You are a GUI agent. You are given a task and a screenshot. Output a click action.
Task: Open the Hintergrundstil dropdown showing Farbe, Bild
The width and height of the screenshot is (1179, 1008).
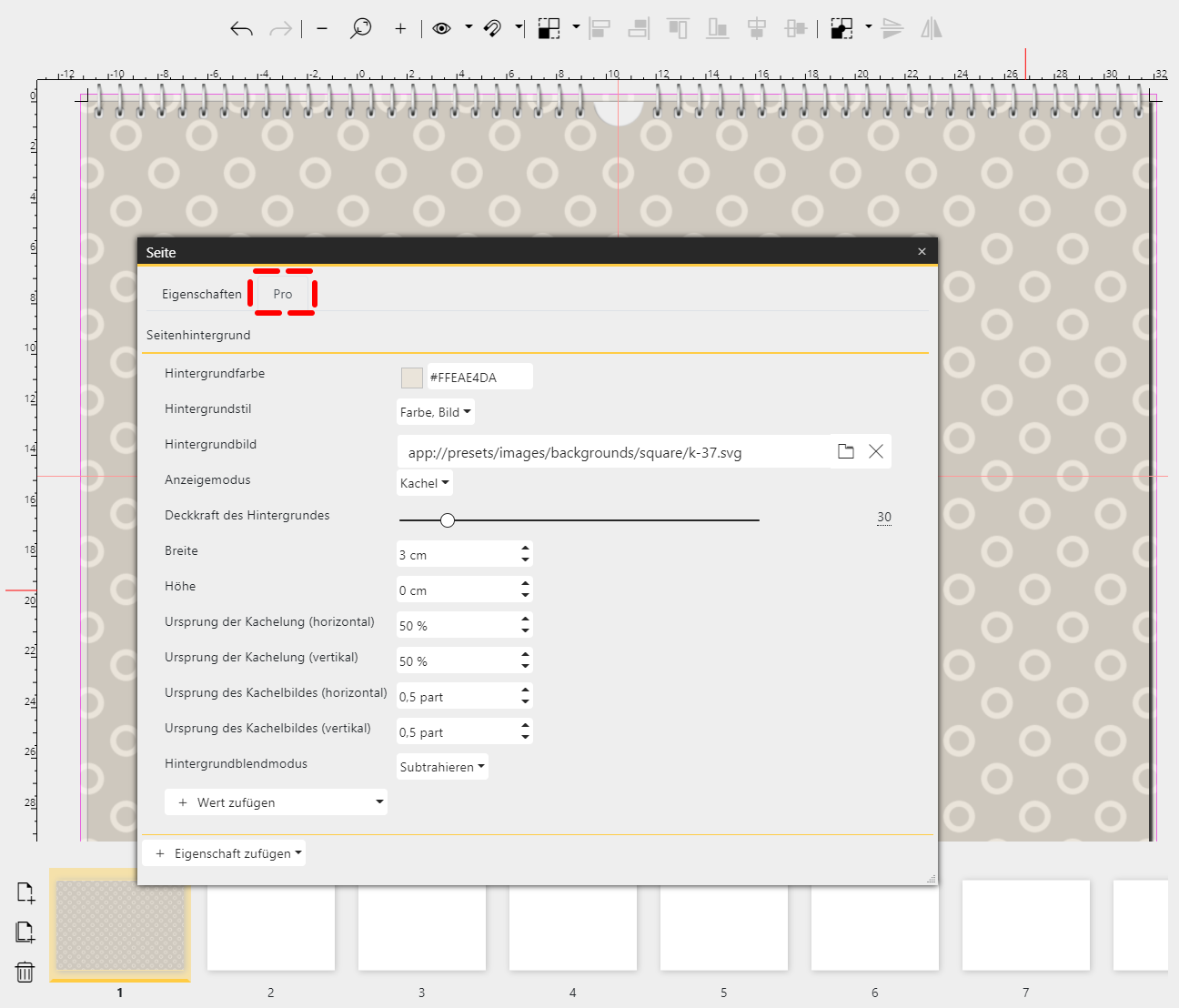(436, 412)
